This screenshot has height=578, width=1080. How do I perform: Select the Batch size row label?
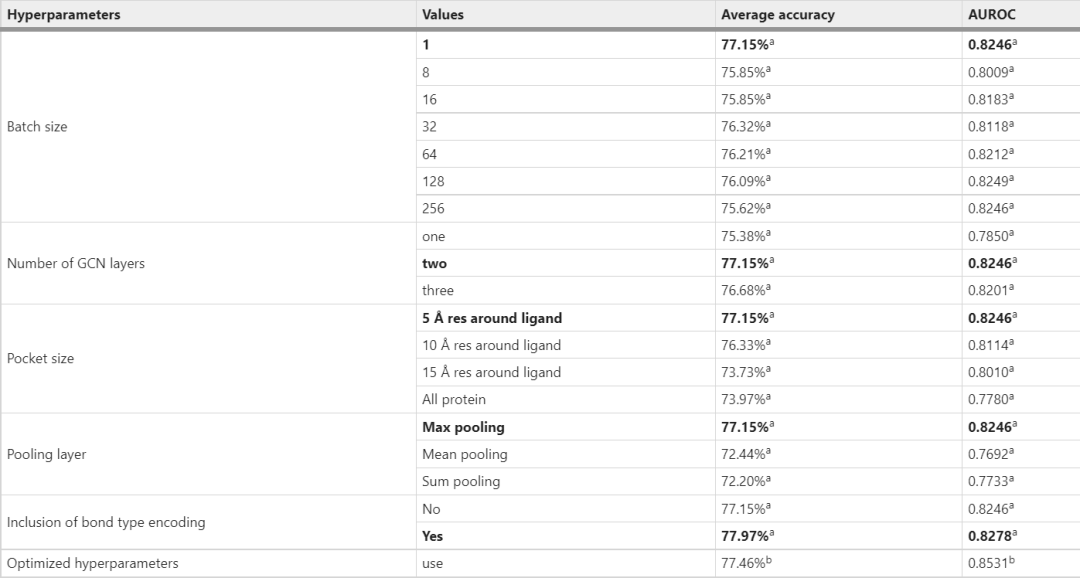37,127
